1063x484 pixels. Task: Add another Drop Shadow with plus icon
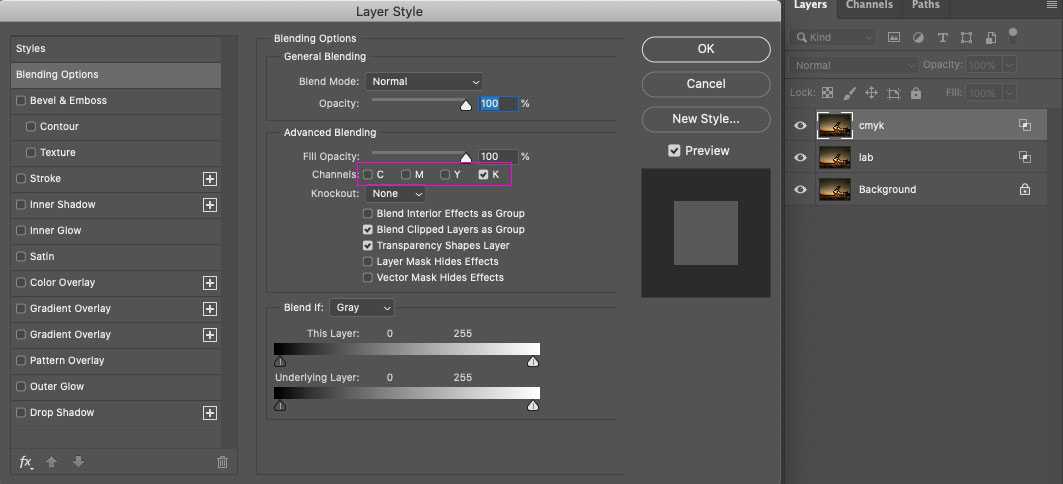point(210,413)
